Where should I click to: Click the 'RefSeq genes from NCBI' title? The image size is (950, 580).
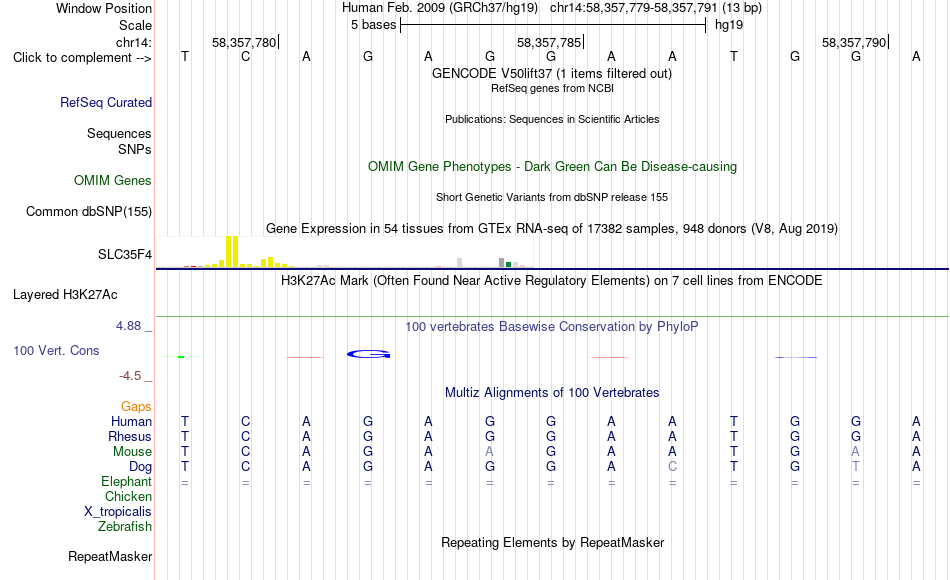553,88
